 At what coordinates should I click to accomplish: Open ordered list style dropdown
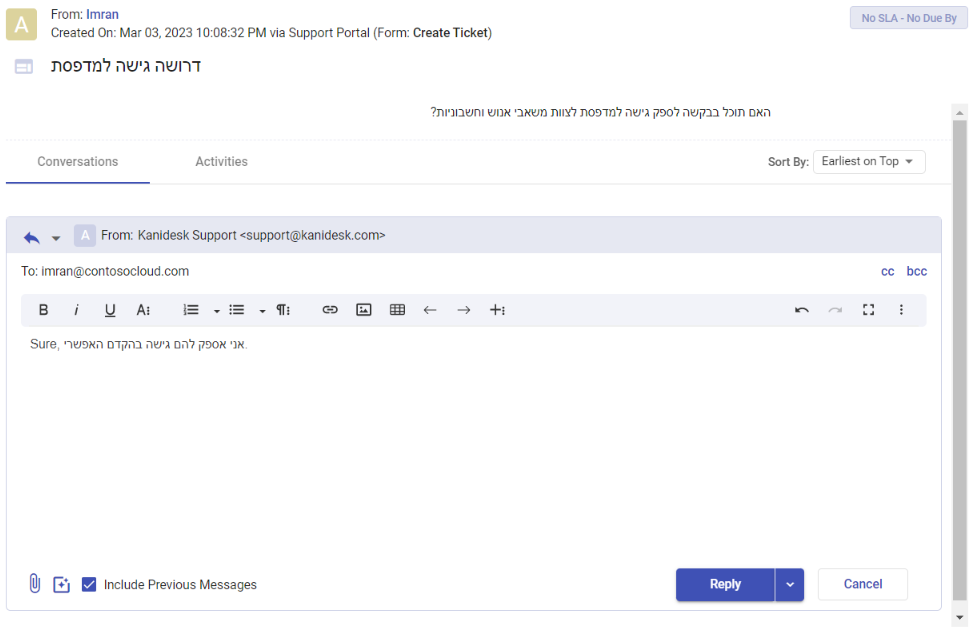pyautogui.click(x=216, y=311)
